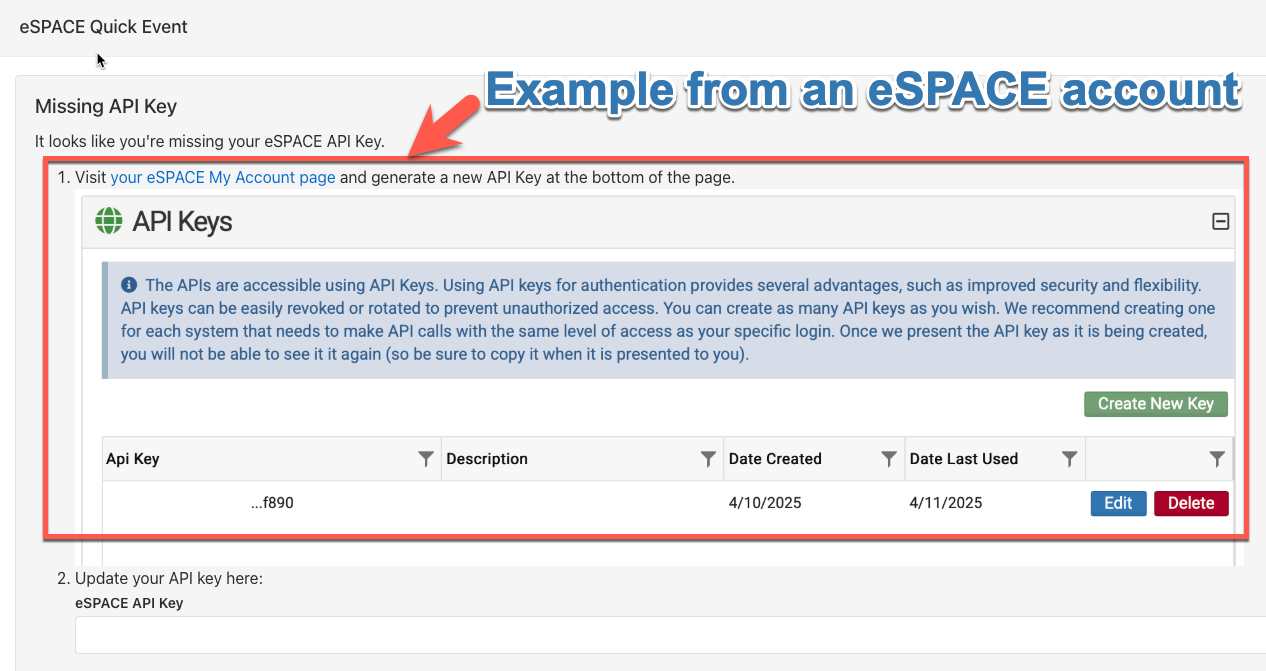Open the Date Created column filter
The height and width of the screenshot is (671, 1266).
coord(888,459)
